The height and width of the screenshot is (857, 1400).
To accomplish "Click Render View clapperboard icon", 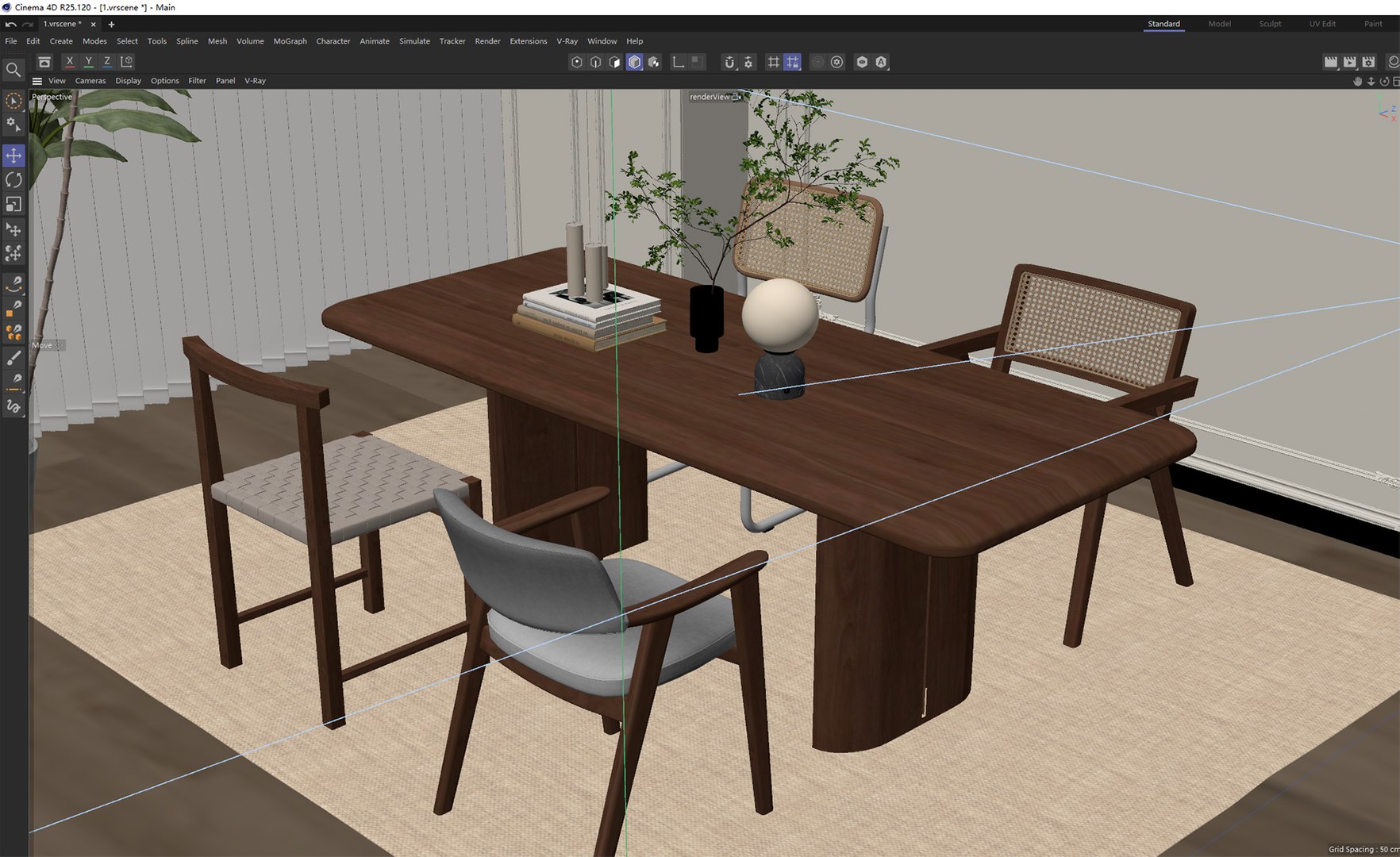I will tap(1331, 62).
